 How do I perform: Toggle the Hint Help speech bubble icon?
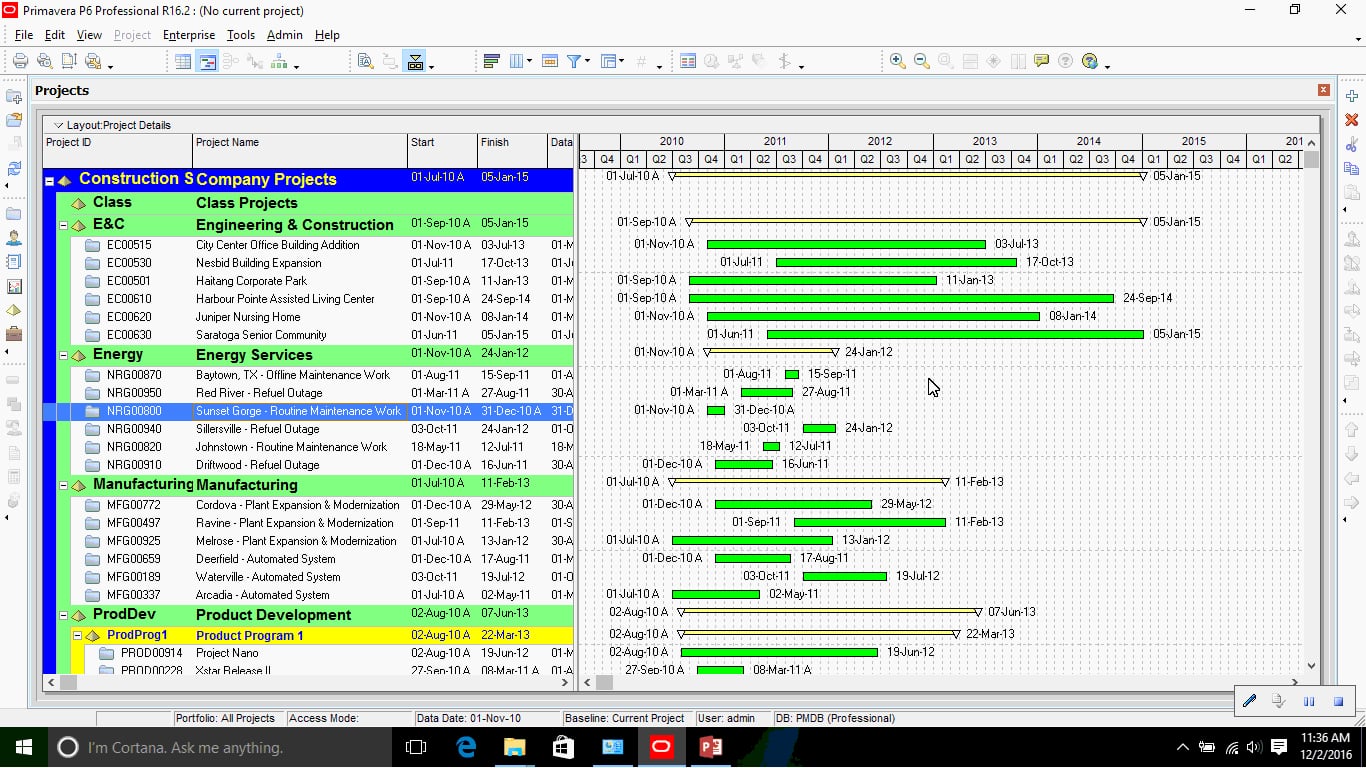pyautogui.click(x=1041, y=61)
